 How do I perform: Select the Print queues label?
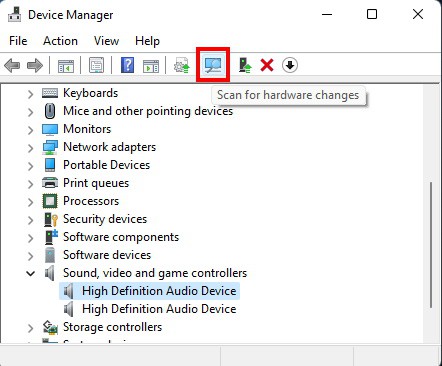point(96,183)
